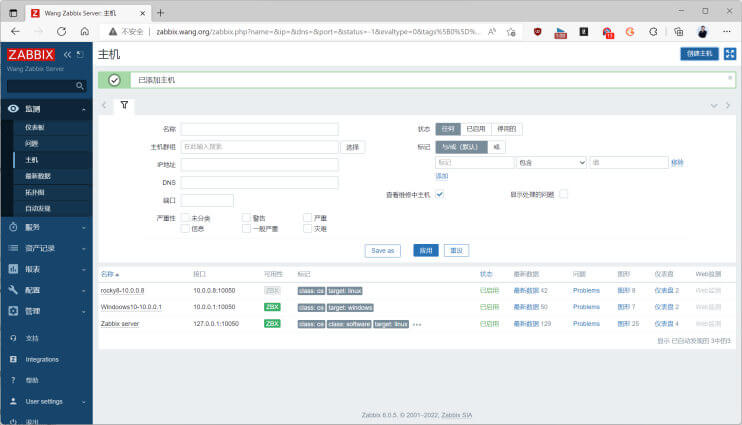Show more tags for Zabbix server
This screenshot has width=742, height=425.
tap(417, 325)
